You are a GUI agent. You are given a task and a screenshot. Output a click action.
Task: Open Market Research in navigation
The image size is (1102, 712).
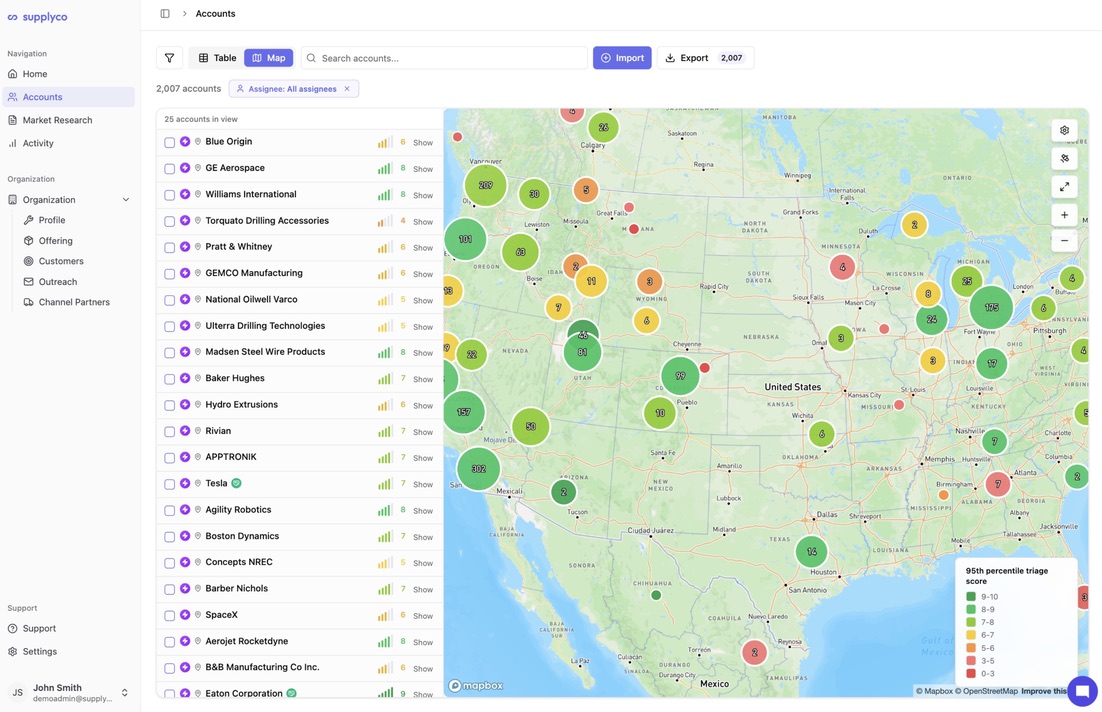57,120
